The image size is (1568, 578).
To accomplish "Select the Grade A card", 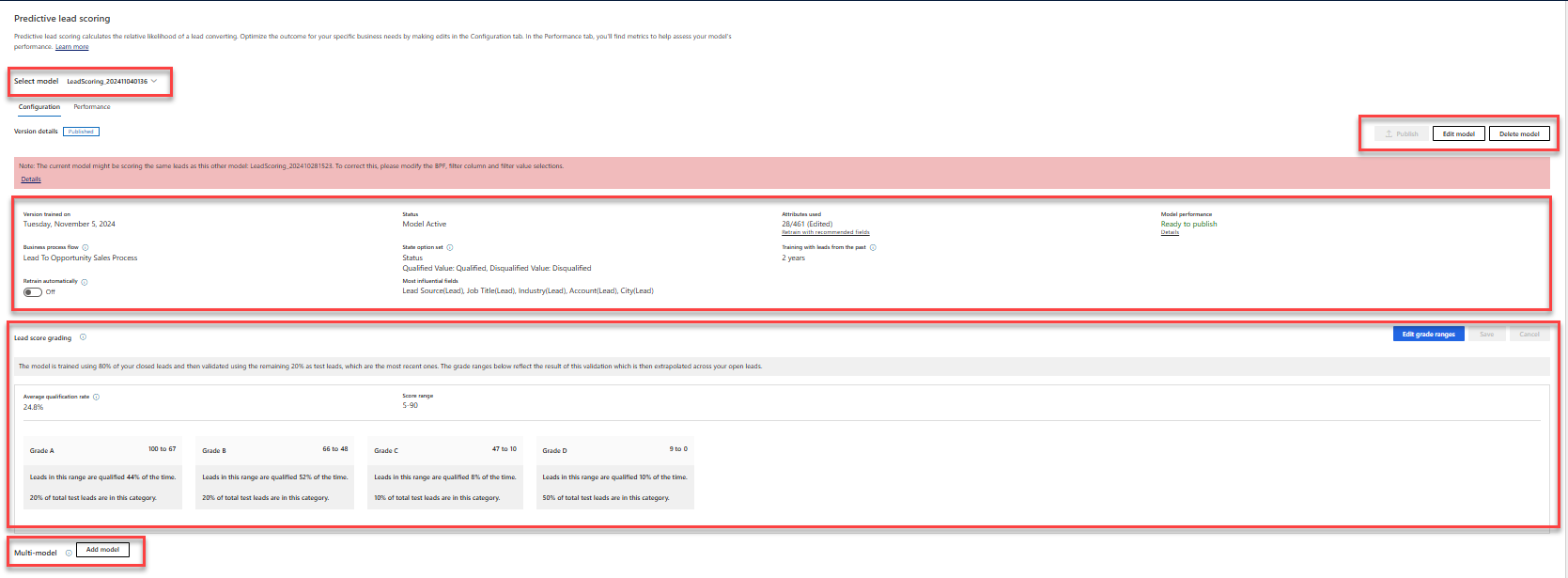I will (102, 473).
